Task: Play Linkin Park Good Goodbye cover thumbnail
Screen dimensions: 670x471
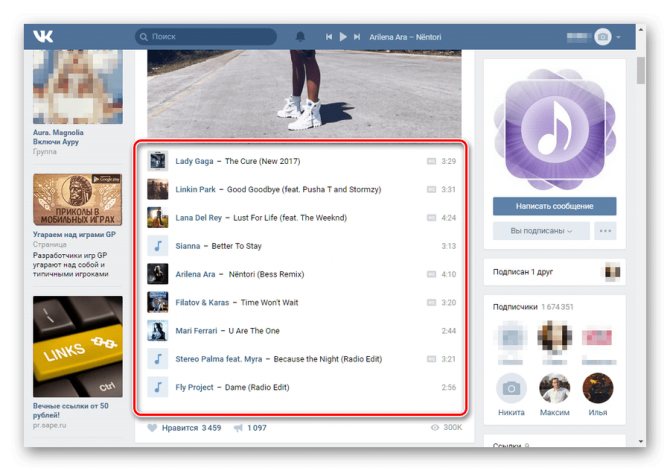Action: (158, 189)
